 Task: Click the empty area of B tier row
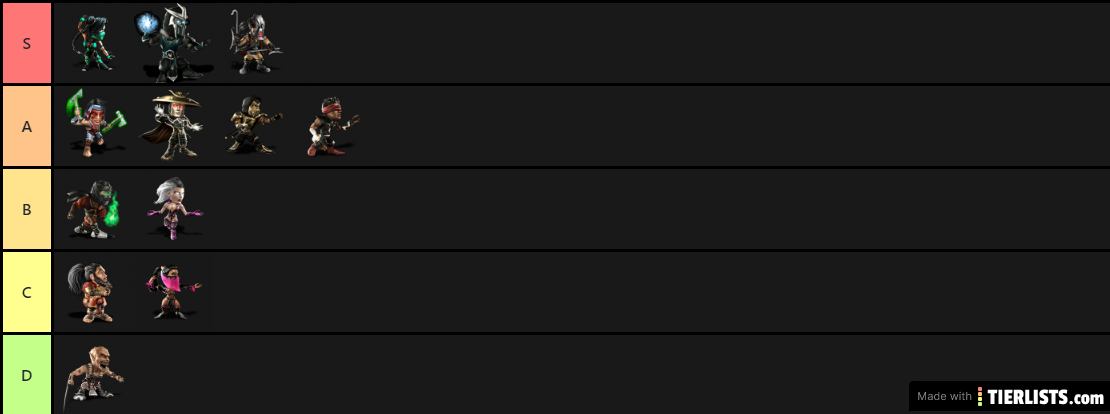[x=651, y=209]
